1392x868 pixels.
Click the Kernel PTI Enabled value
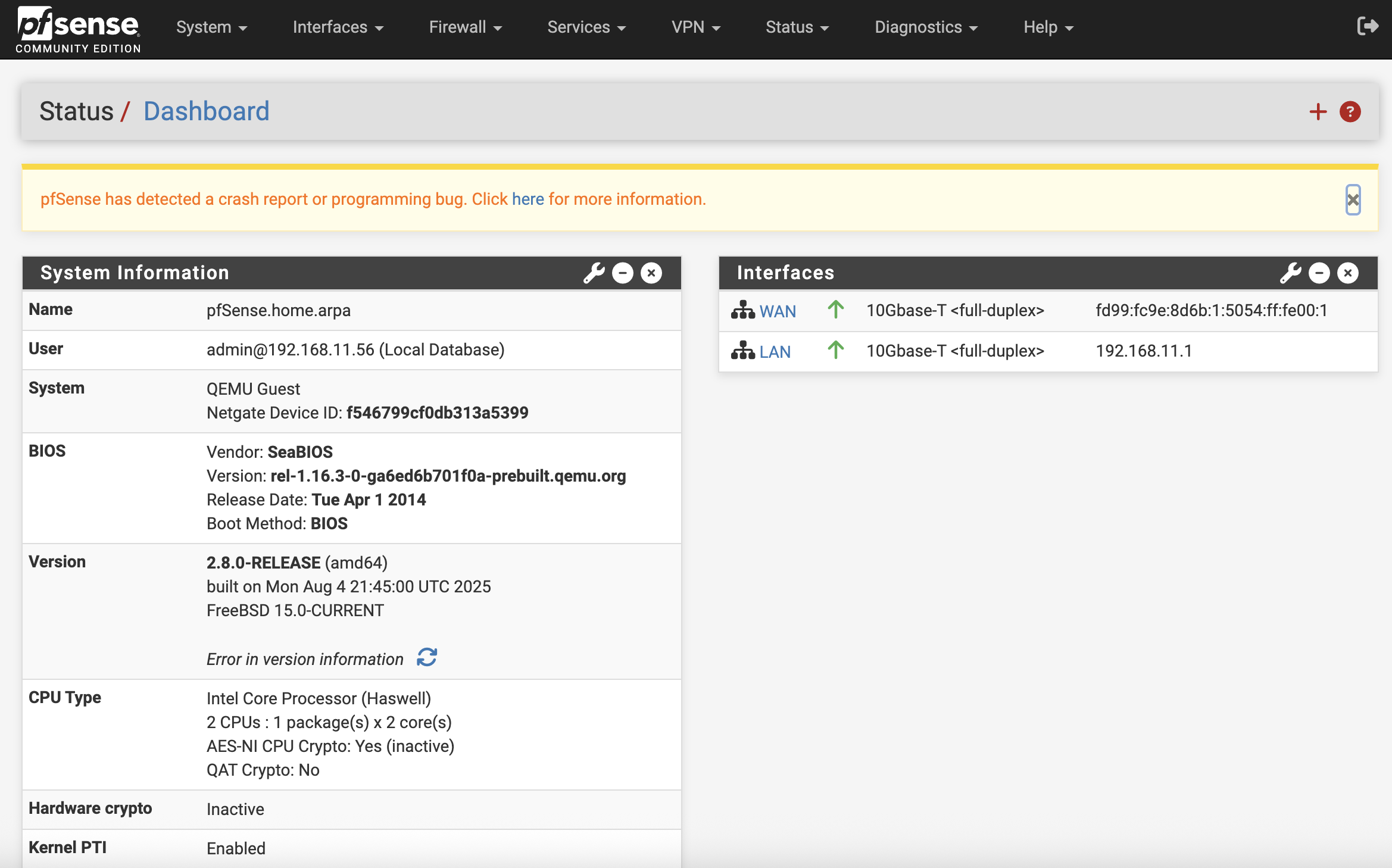pos(236,848)
